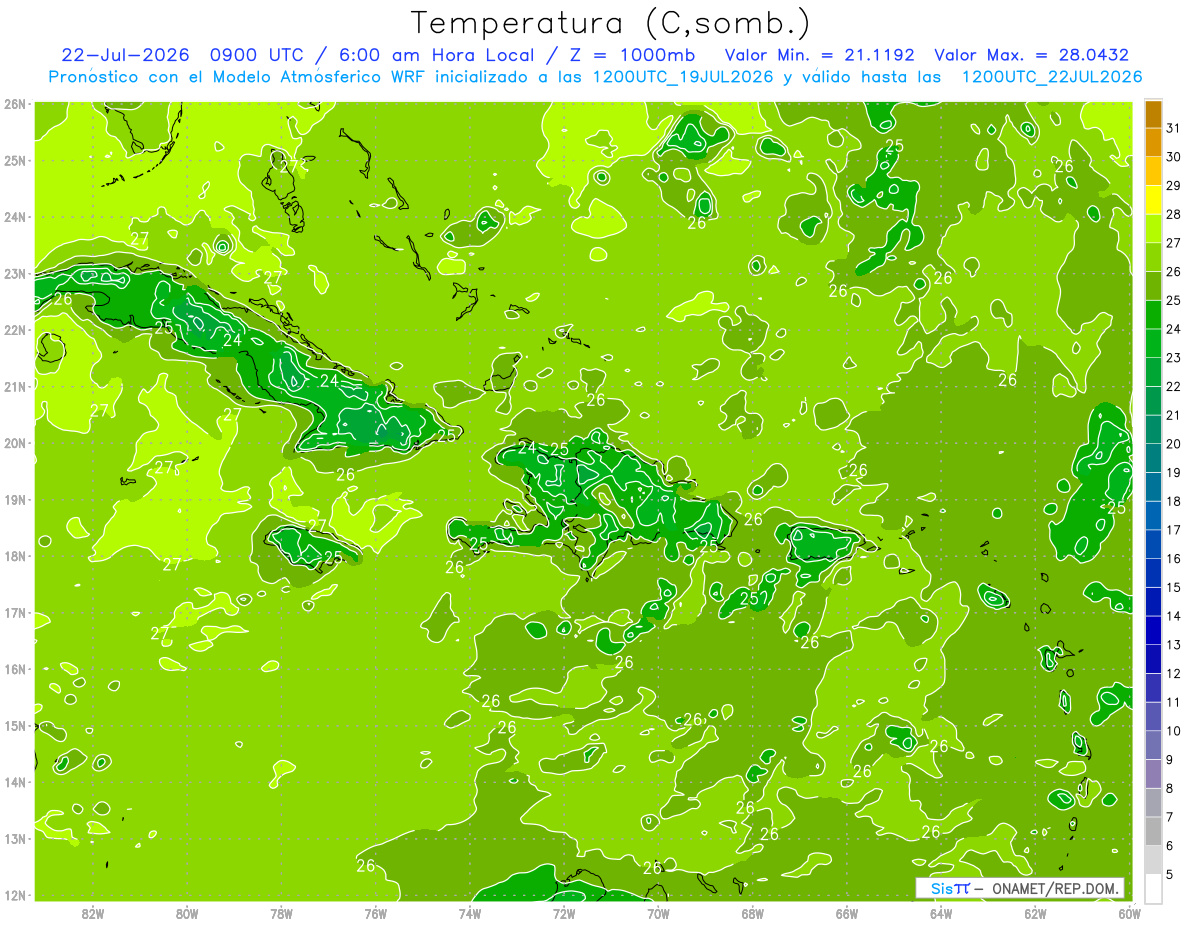Click longitude axis label '60W'
This screenshot has height=927, width=1200.
1129,912
